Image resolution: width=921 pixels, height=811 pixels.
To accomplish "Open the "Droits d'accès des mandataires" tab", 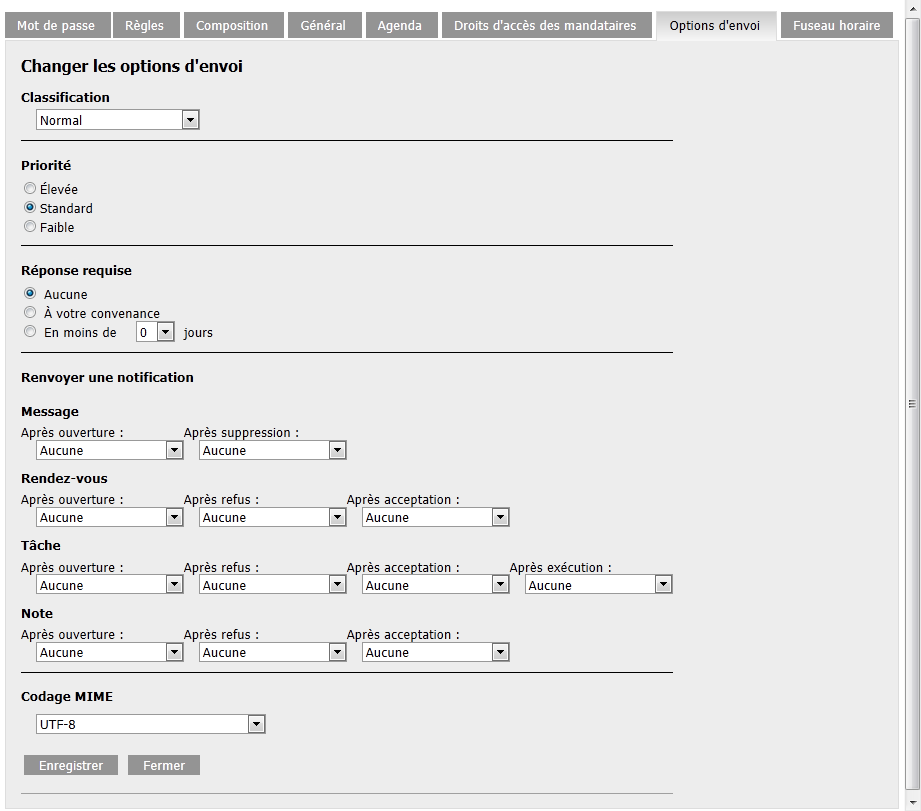I will coord(546,25).
